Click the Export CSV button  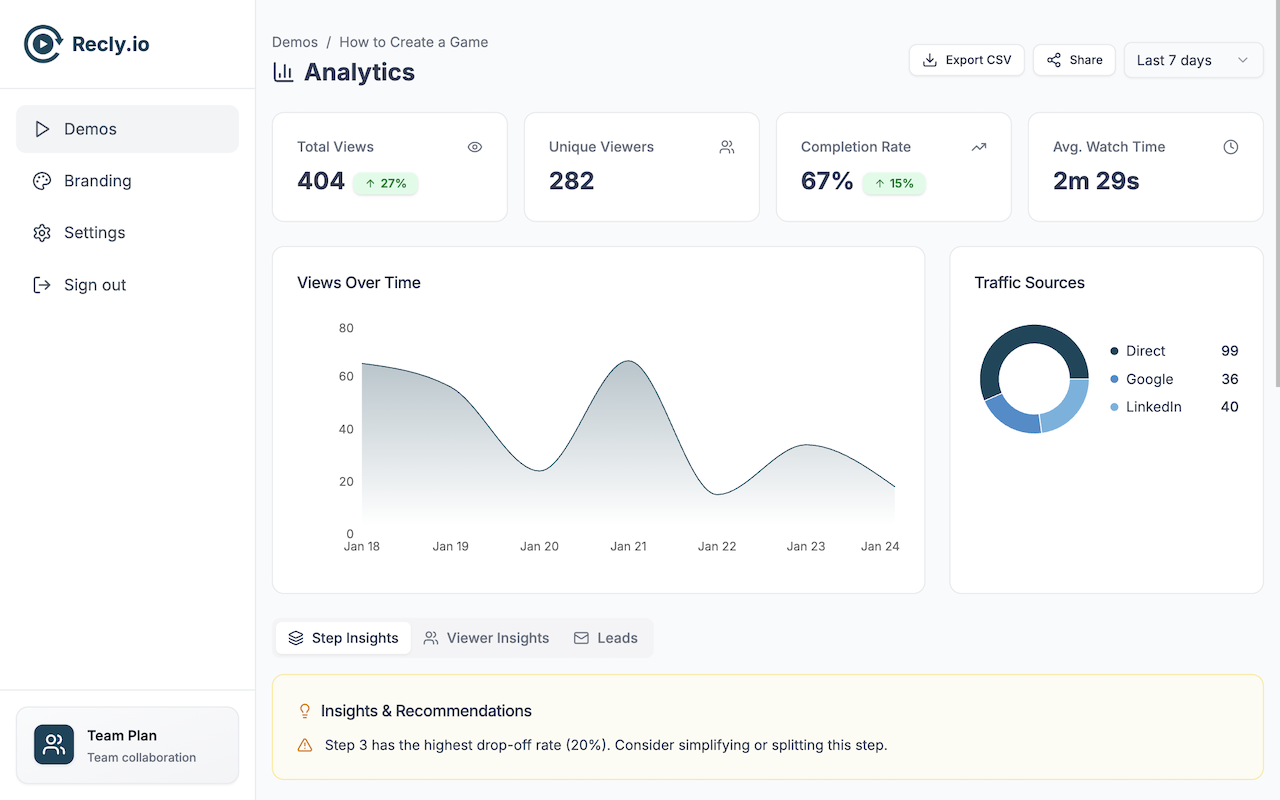coord(967,60)
